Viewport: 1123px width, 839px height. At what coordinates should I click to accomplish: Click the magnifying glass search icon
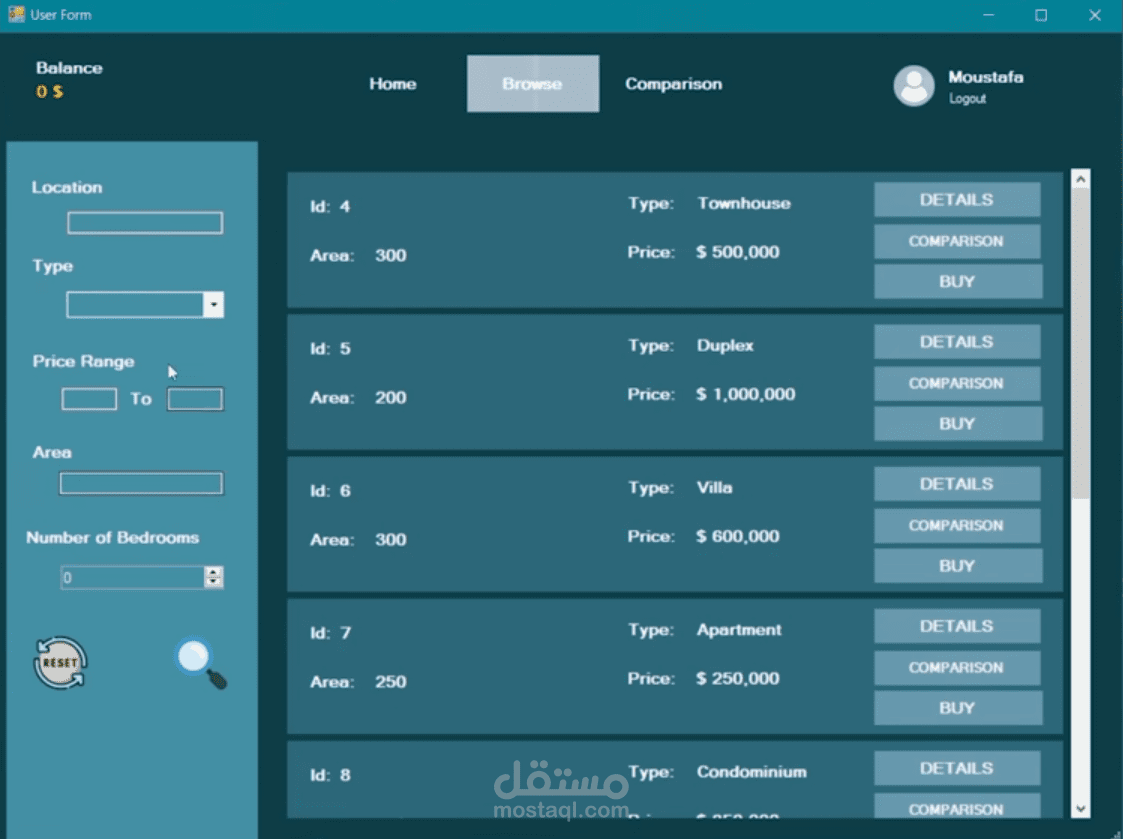(201, 663)
